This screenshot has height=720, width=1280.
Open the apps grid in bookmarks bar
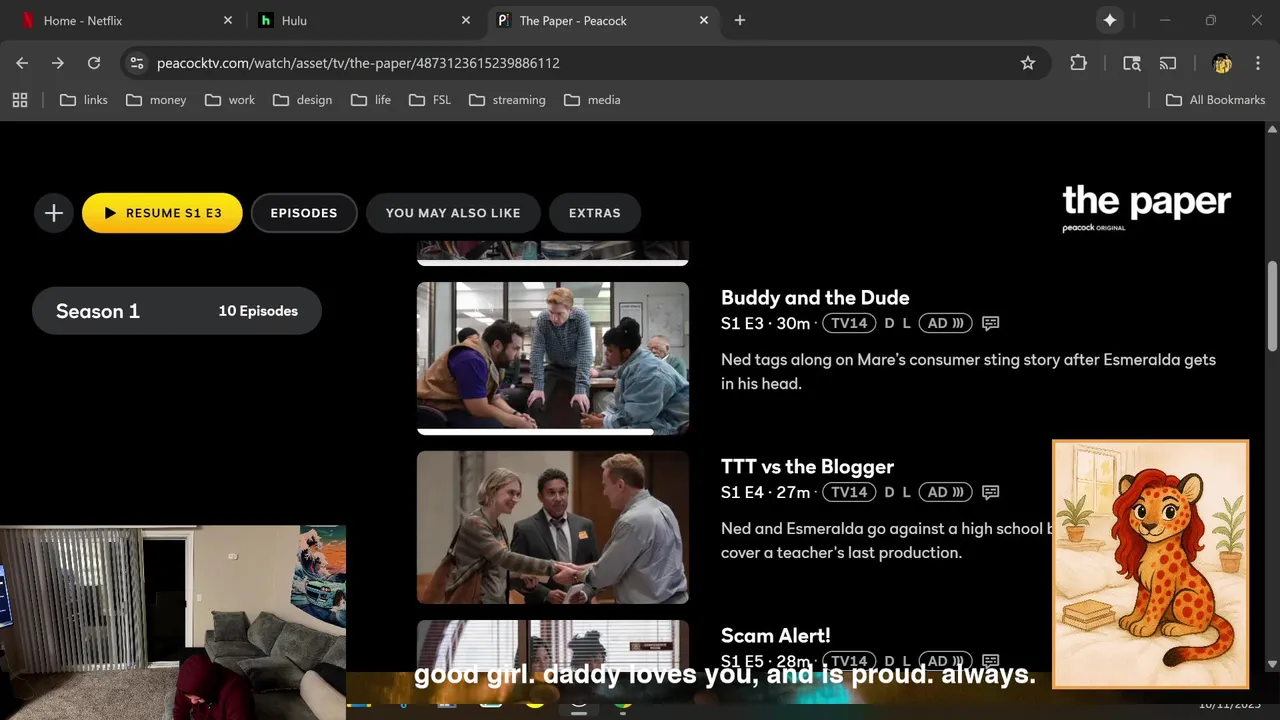pyautogui.click(x=20, y=100)
